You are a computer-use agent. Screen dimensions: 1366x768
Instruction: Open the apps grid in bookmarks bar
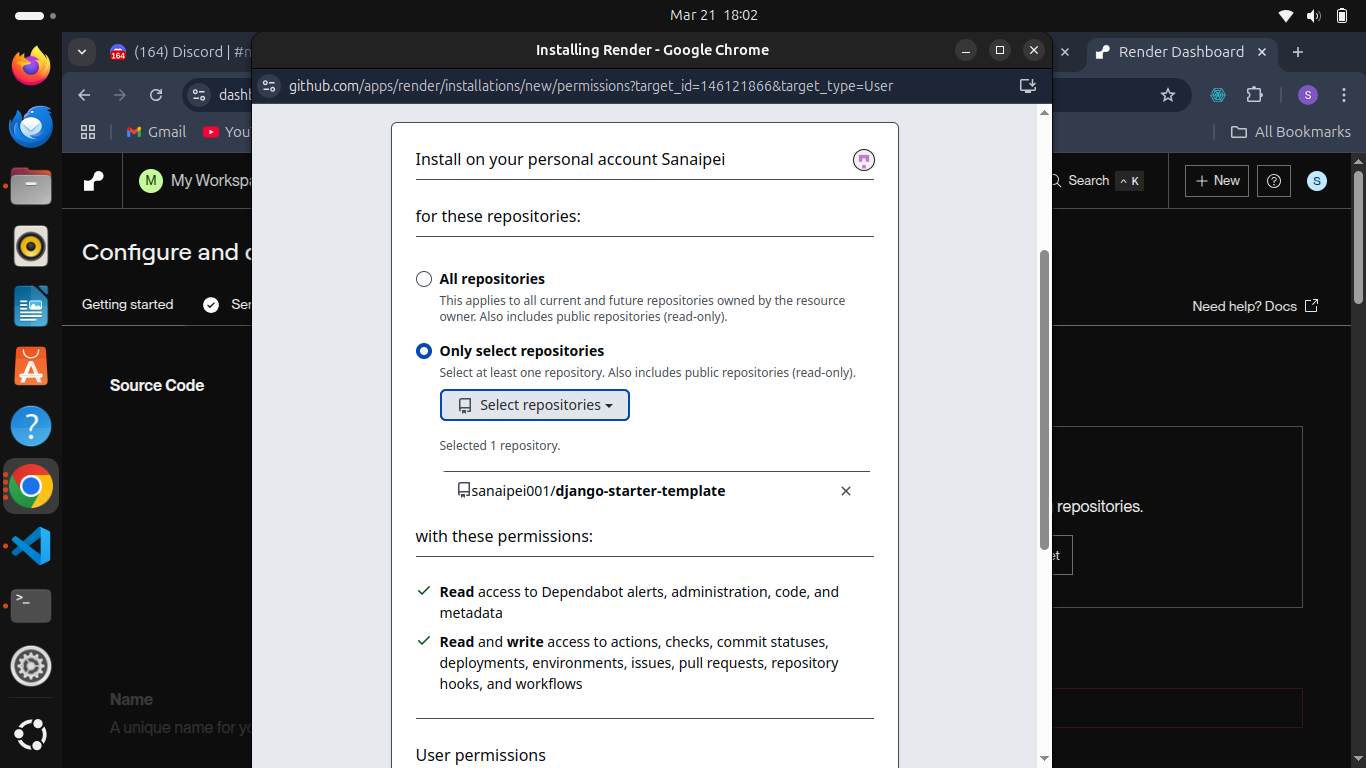88,132
